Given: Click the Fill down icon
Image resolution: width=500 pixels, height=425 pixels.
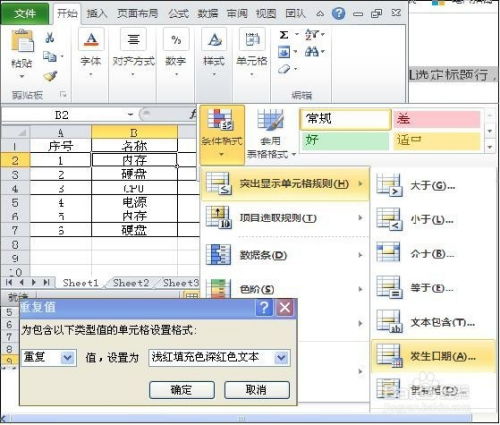Looking at the screenshot, I should point(284,52).
